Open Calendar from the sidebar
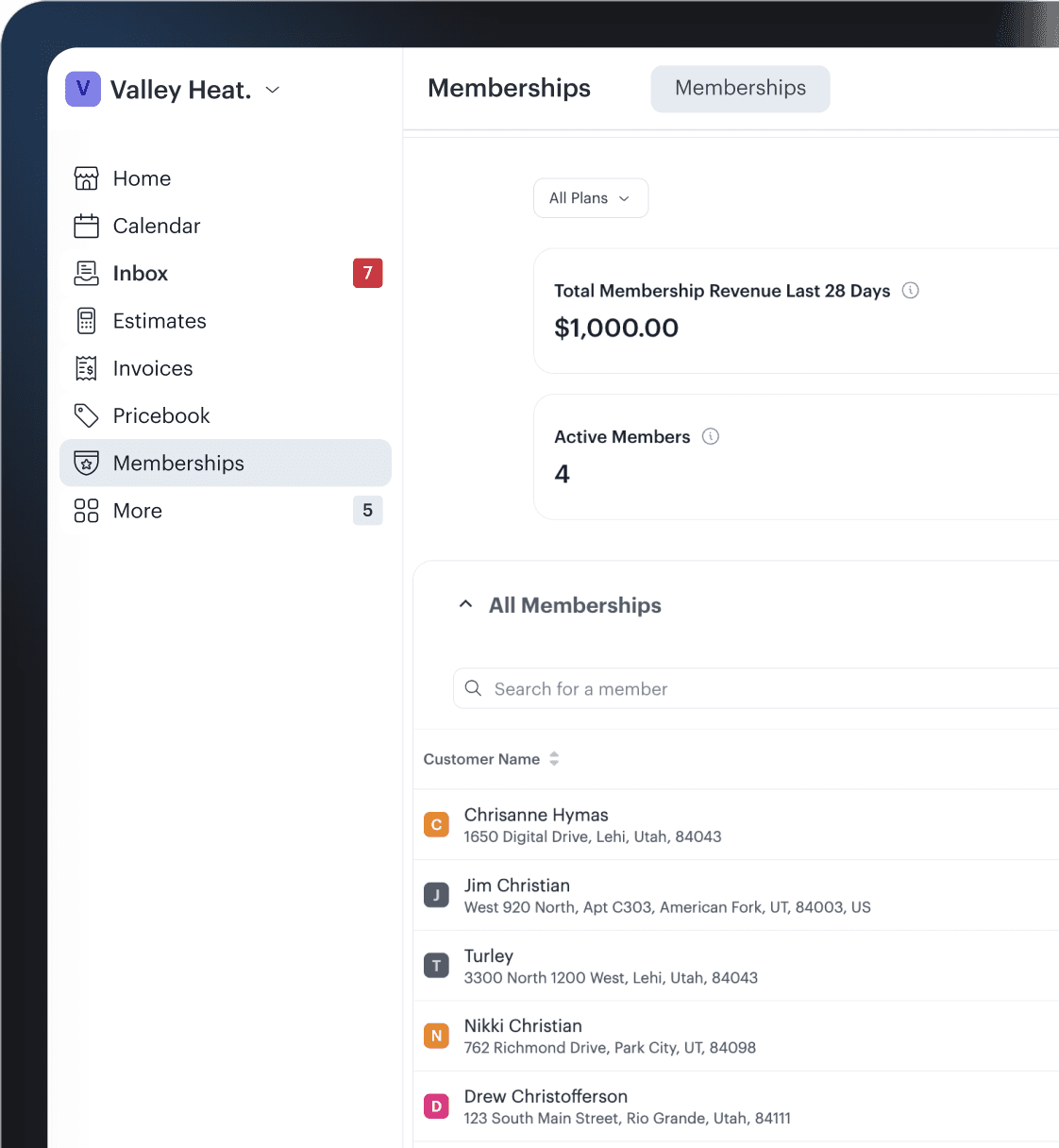 click(x=226, y=226)
